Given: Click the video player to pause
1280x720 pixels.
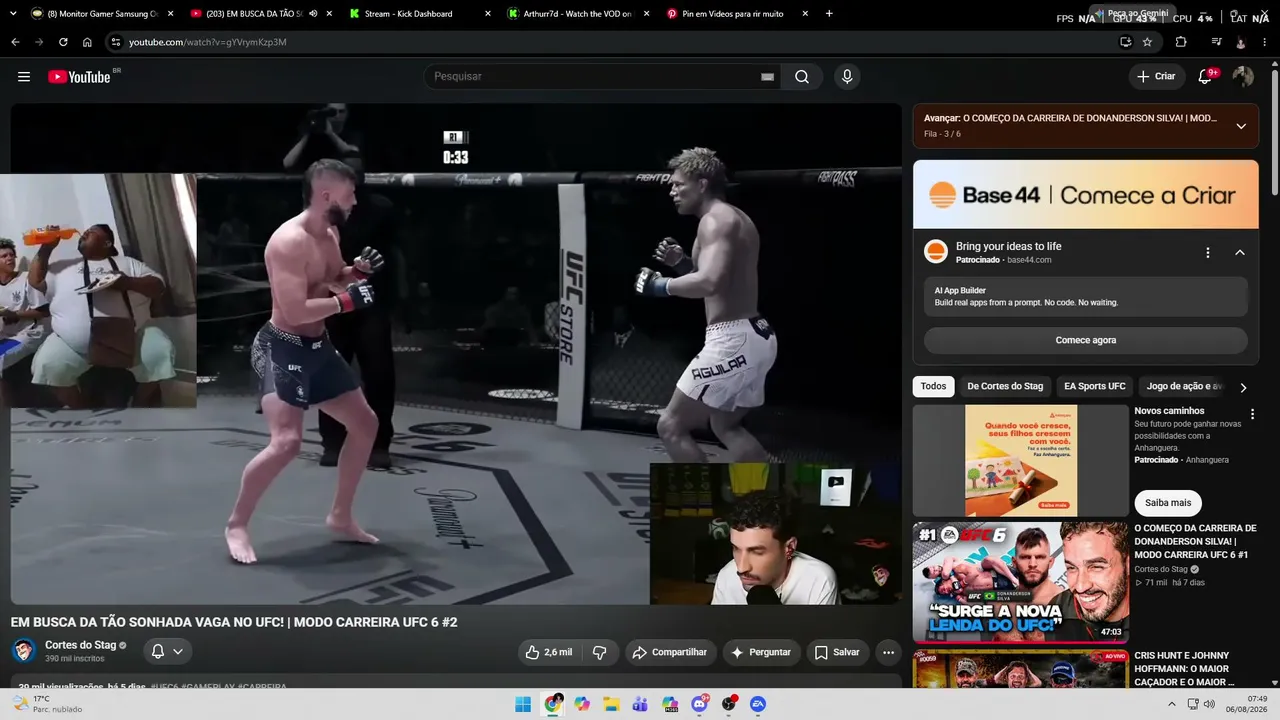Looking at the screenshot, I should tap(456, 354).
